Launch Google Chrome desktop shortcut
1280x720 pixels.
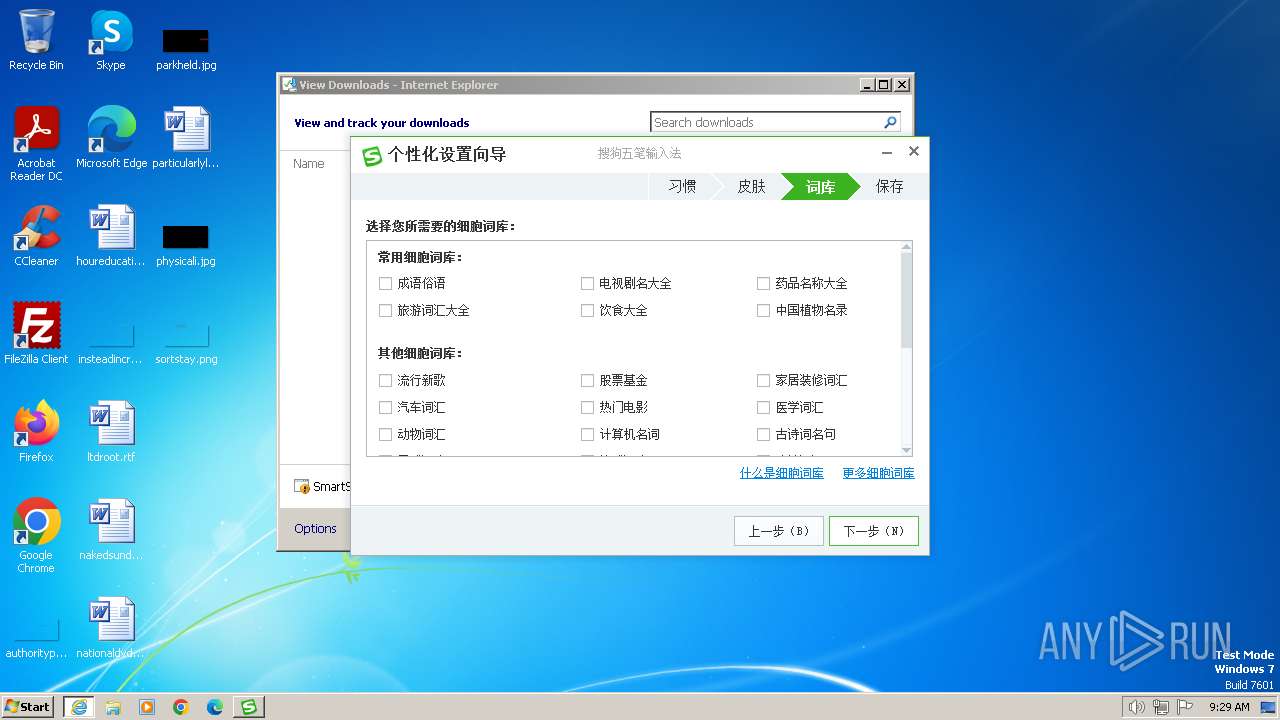tap(36, 535)
